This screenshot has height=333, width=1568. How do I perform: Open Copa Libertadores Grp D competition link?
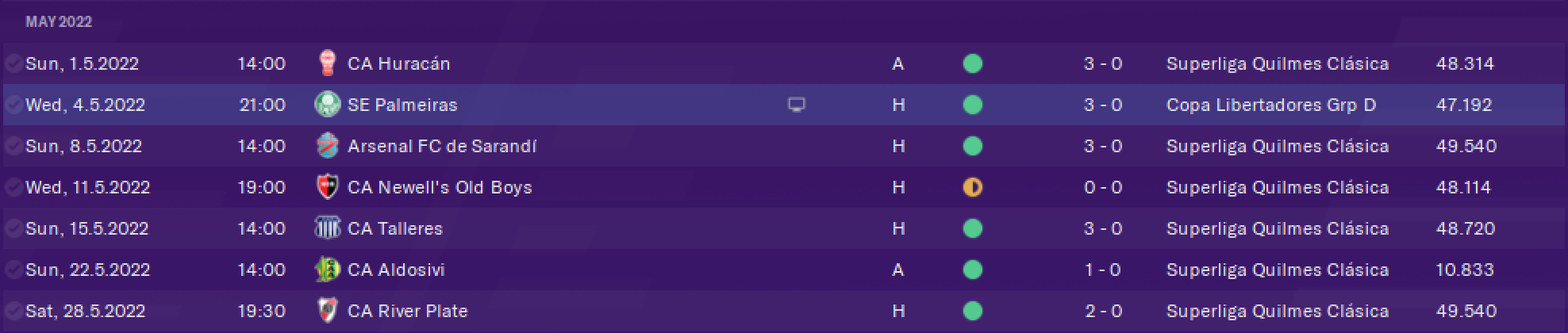pos(1271,105)
